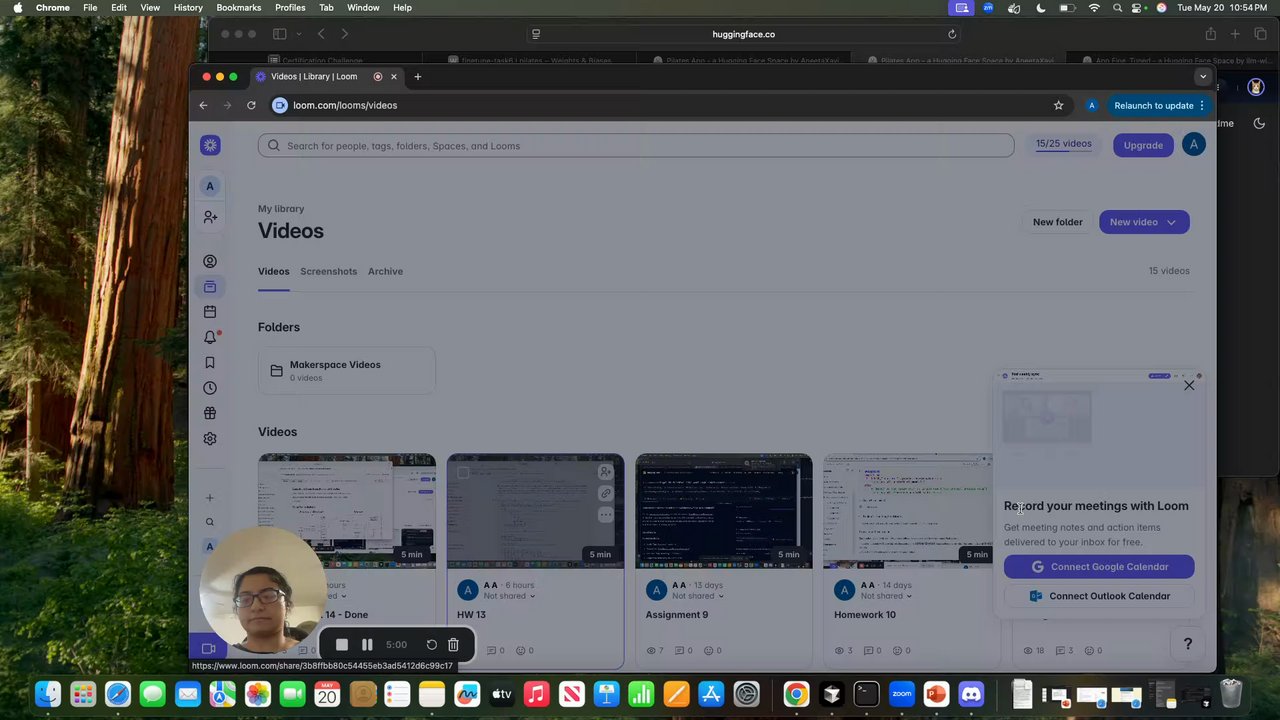The height and width of the screenshot is (720, 1280).
Task: Expand Not shared dropdown on Homework 10
Action: pyautogui.click(x=886, y=596)
